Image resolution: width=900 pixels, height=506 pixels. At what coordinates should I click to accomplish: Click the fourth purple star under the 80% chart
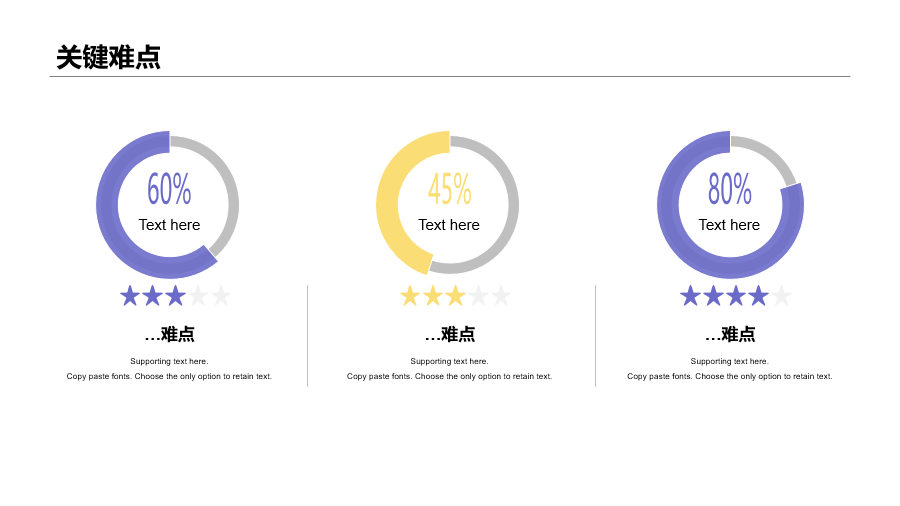coord(759,296)
